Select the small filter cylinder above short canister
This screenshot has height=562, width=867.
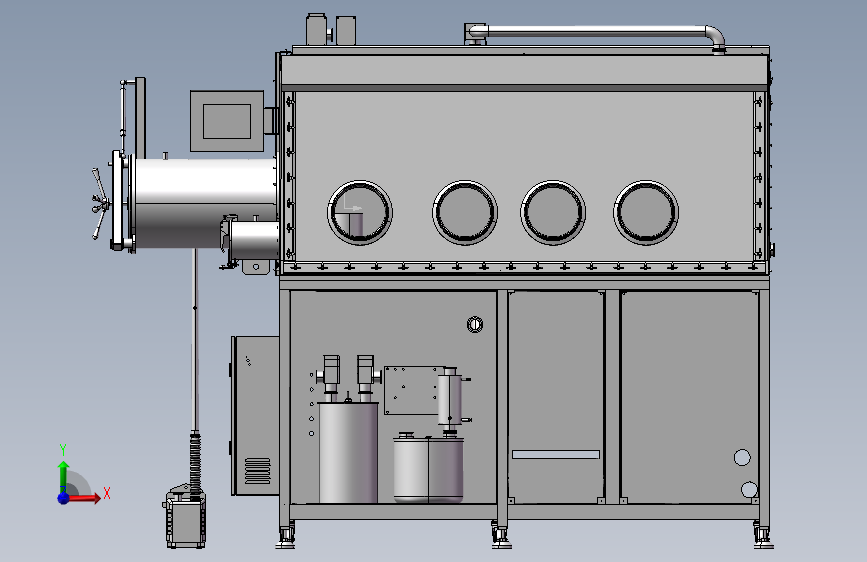pos(450,398)
